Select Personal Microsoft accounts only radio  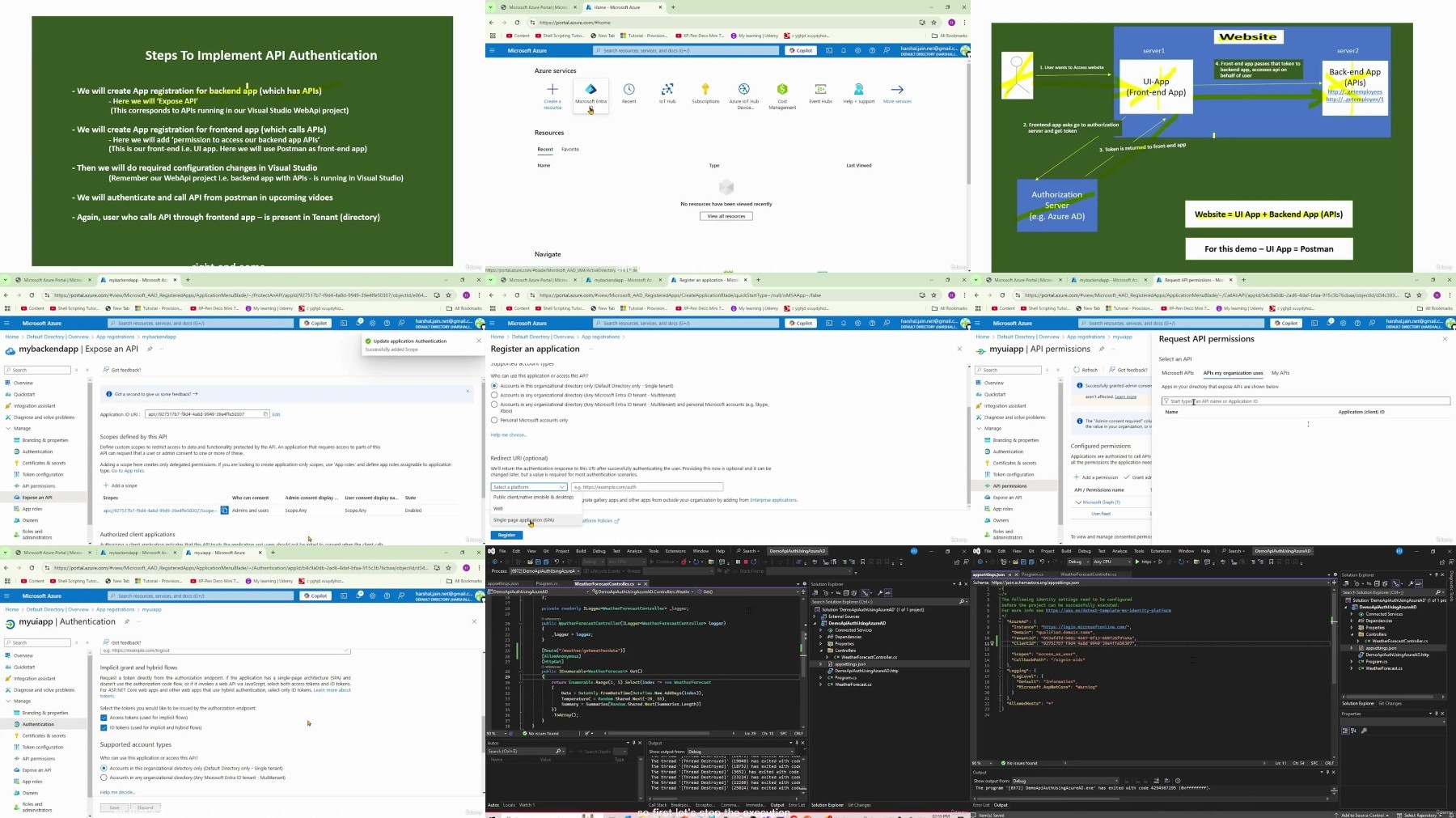click(x=494, y=420)
